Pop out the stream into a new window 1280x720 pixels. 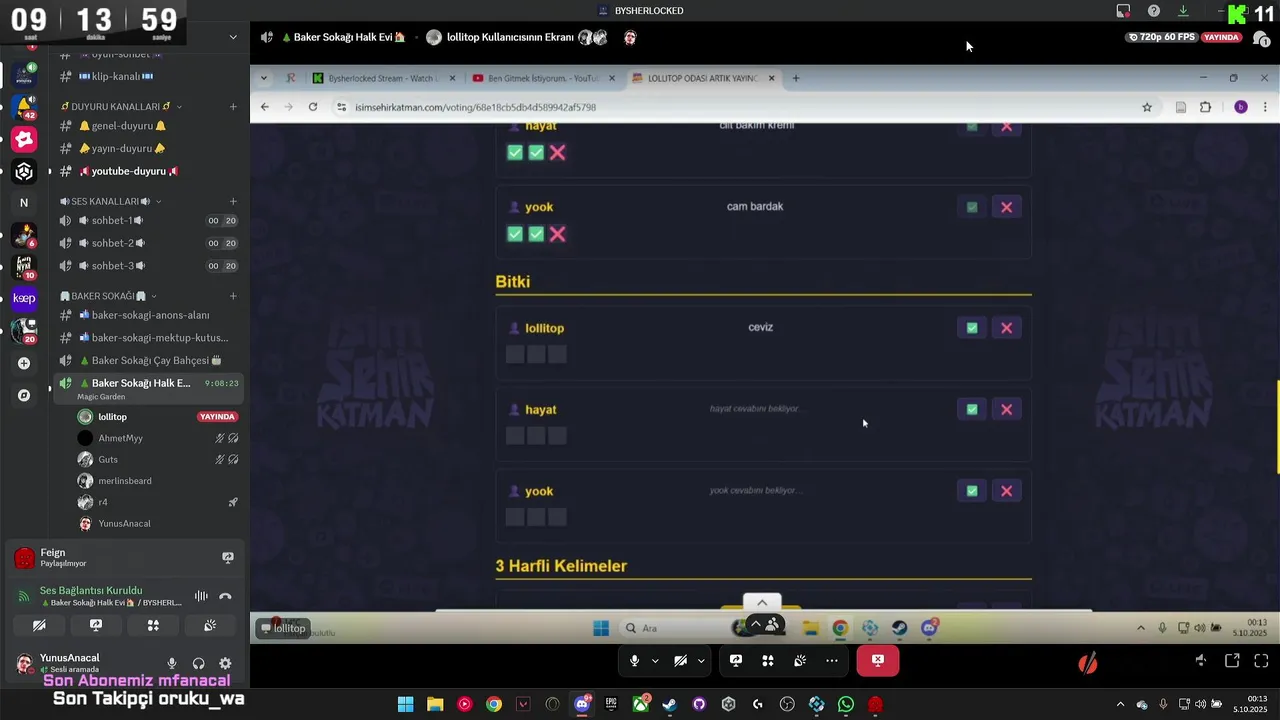tap(1232, 660)
